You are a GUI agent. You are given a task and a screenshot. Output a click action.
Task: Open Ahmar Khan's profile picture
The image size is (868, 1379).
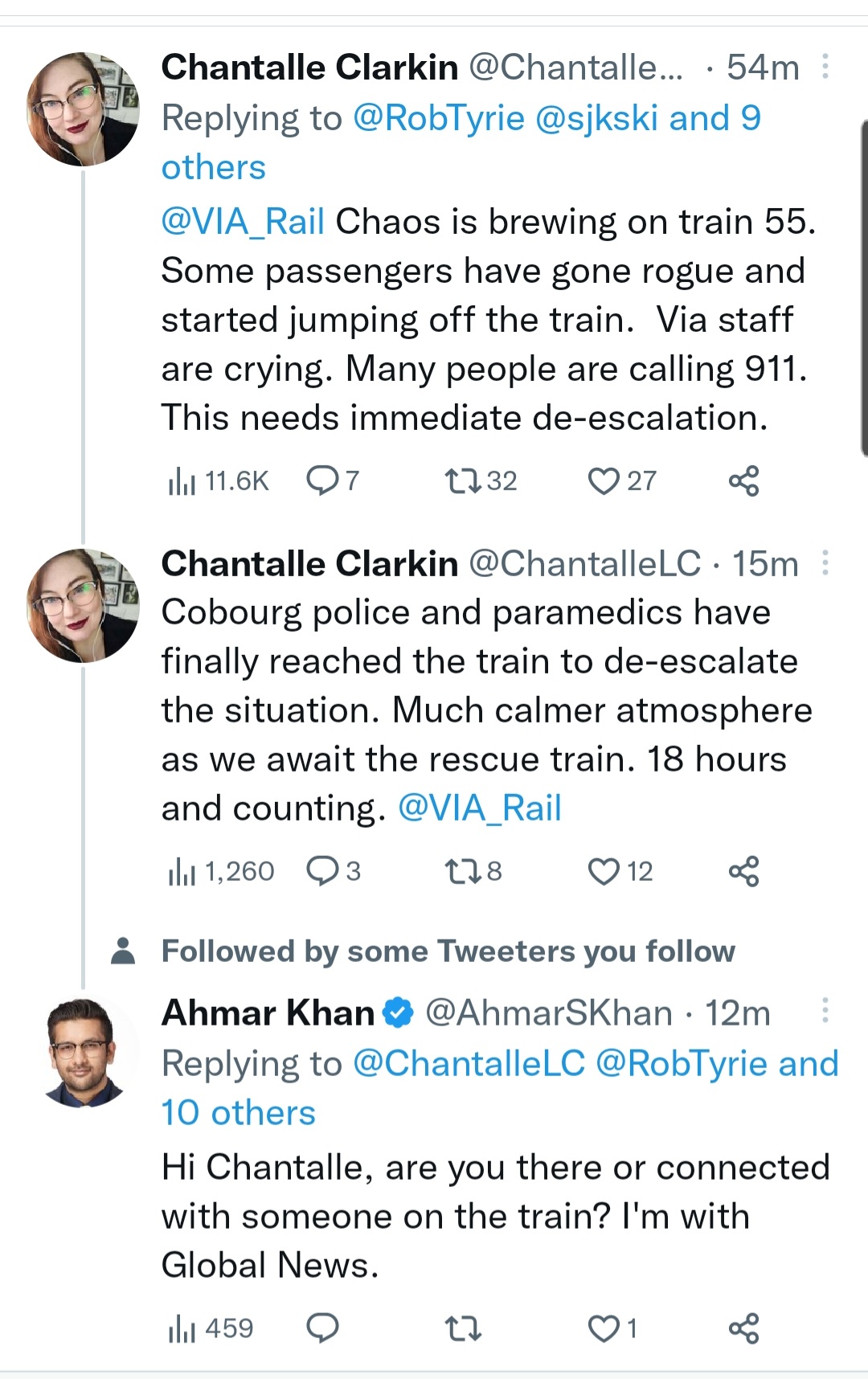point(83,1052)
